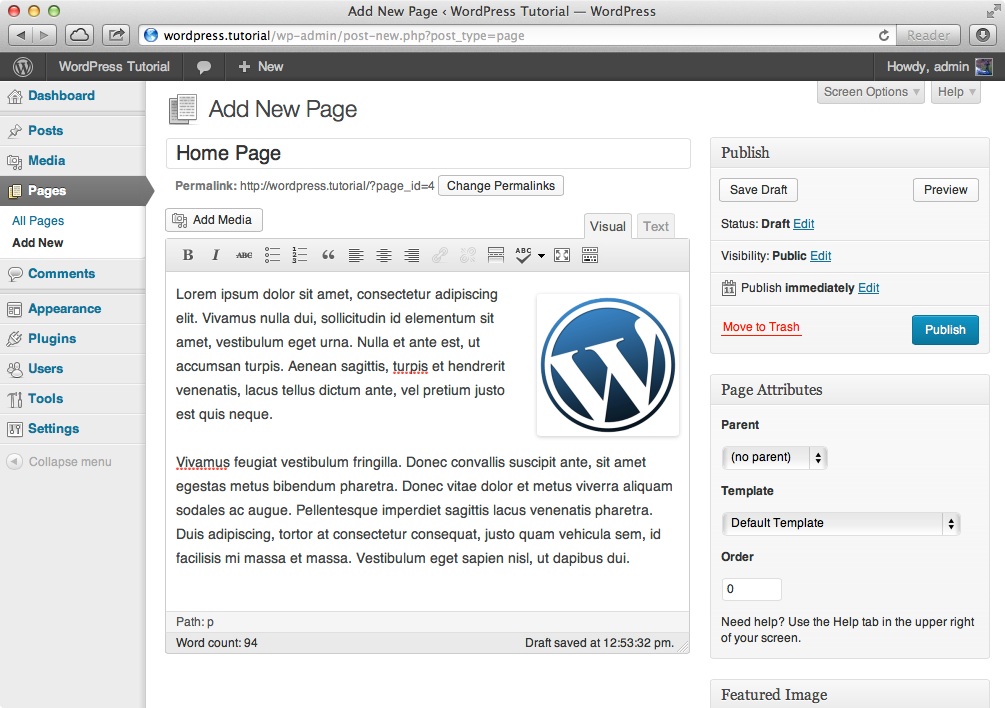The width and height of the screenshot is (1005, 708).
Task: Open the Howdy, admin account menu
Action: (939, 67)
